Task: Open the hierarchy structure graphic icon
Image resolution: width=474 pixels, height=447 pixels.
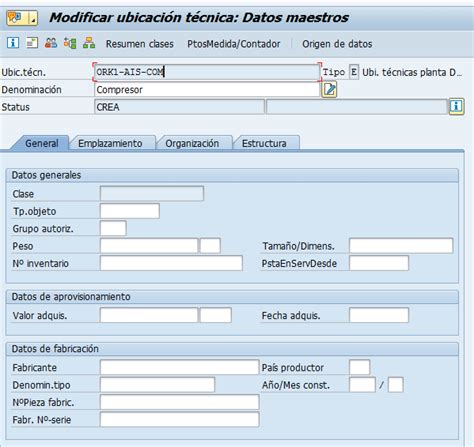Action: [x=89, y=43]
